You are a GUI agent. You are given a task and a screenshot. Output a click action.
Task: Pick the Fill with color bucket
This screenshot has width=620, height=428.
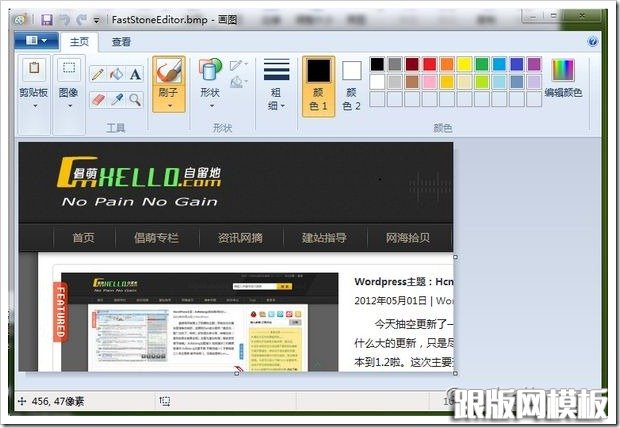point(116,74)
